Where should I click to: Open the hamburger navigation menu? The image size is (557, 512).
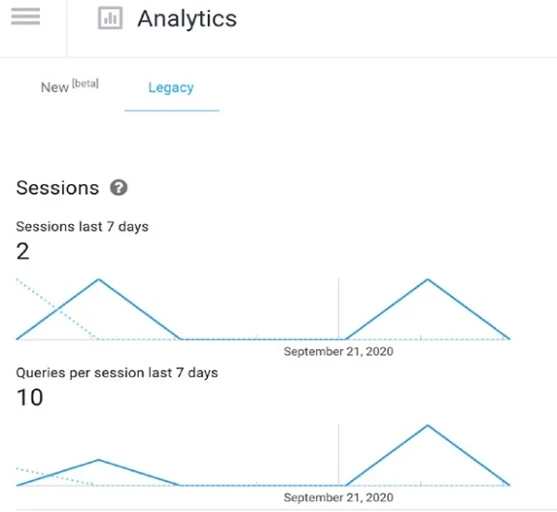click(26, 16)
